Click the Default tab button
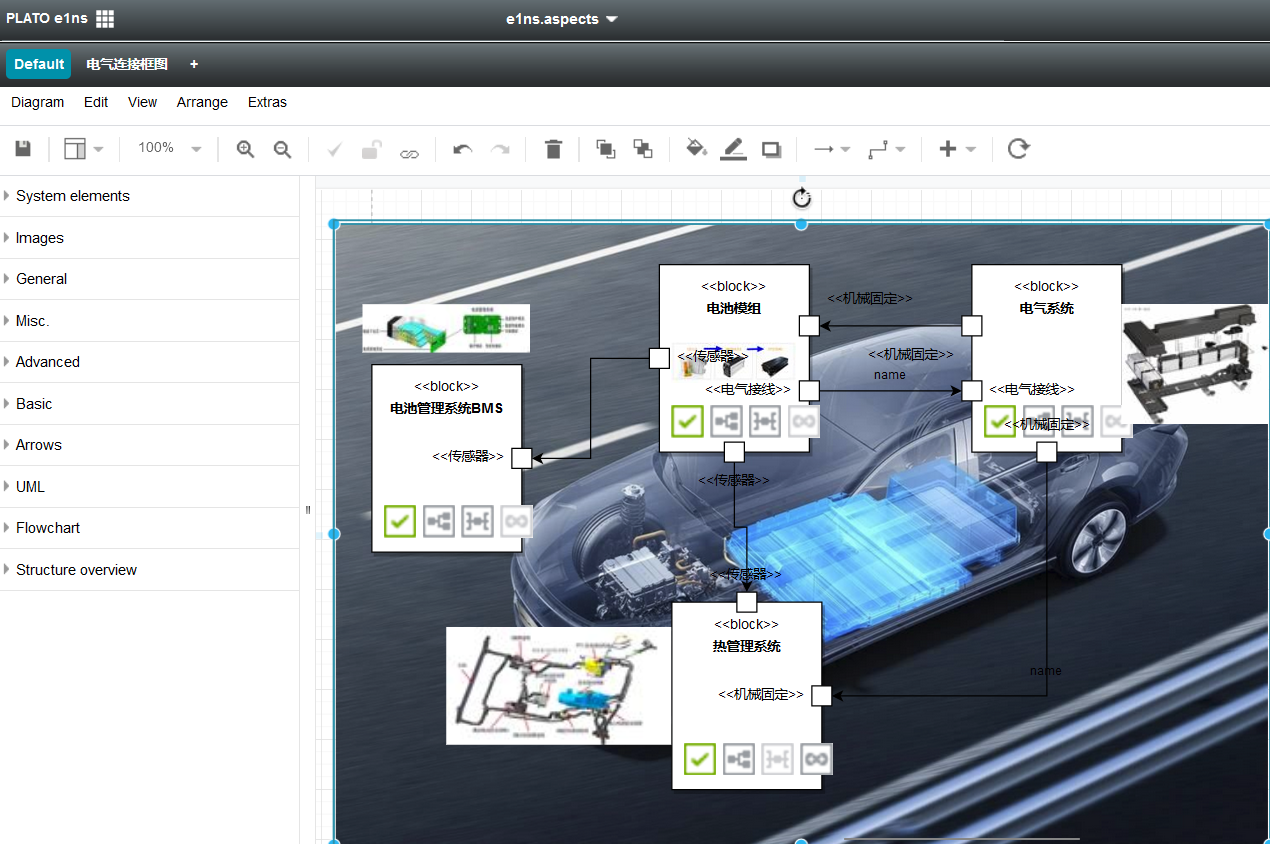Screen dimensions: 1270x844 [39, 64]
